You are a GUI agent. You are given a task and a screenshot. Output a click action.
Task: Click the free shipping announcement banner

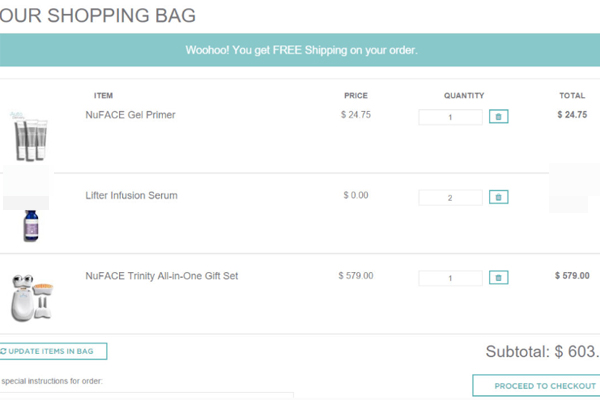(x=300, y=50)
